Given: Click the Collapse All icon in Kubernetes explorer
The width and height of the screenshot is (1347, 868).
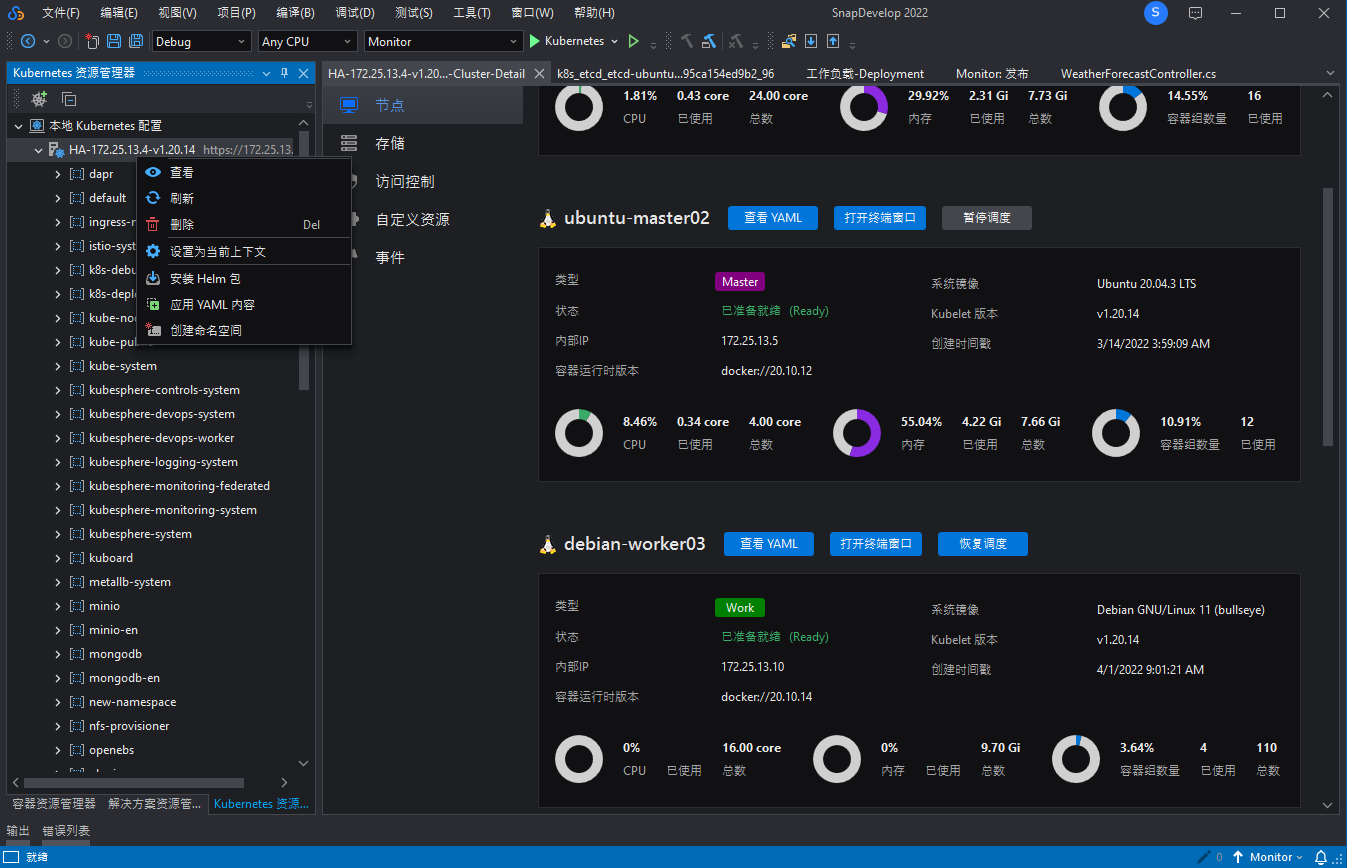Looking at the screenshot, I should pos(69,99).
